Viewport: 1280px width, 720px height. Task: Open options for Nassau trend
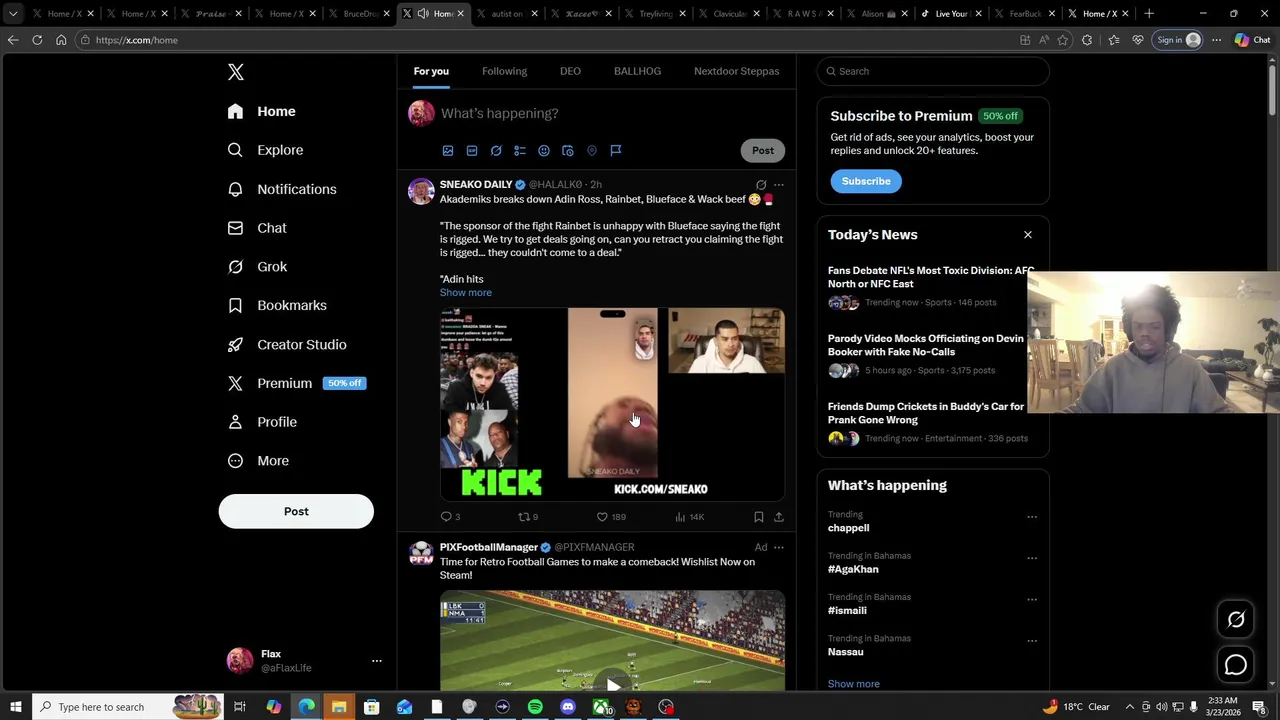pyautogui.click(x=1032, y=640)
